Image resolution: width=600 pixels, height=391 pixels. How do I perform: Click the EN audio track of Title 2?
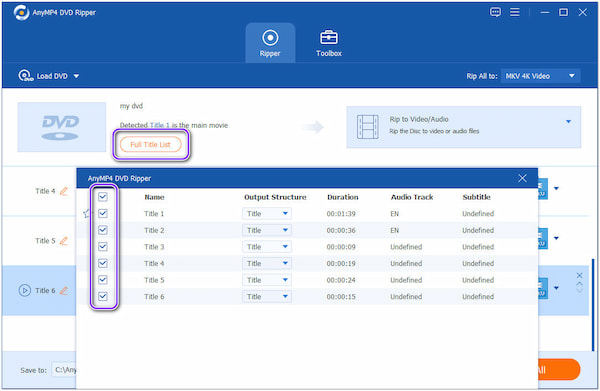point(395,230)
